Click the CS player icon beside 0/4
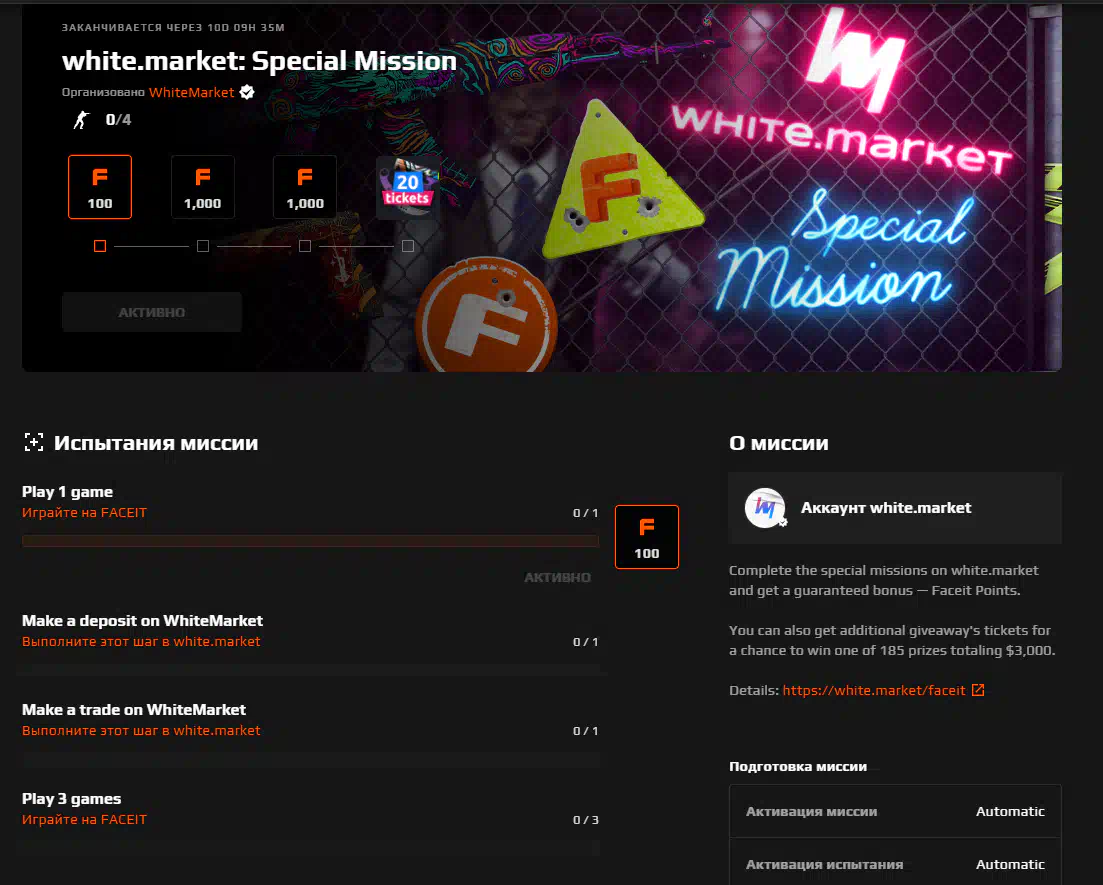 (x=82, y=120)
